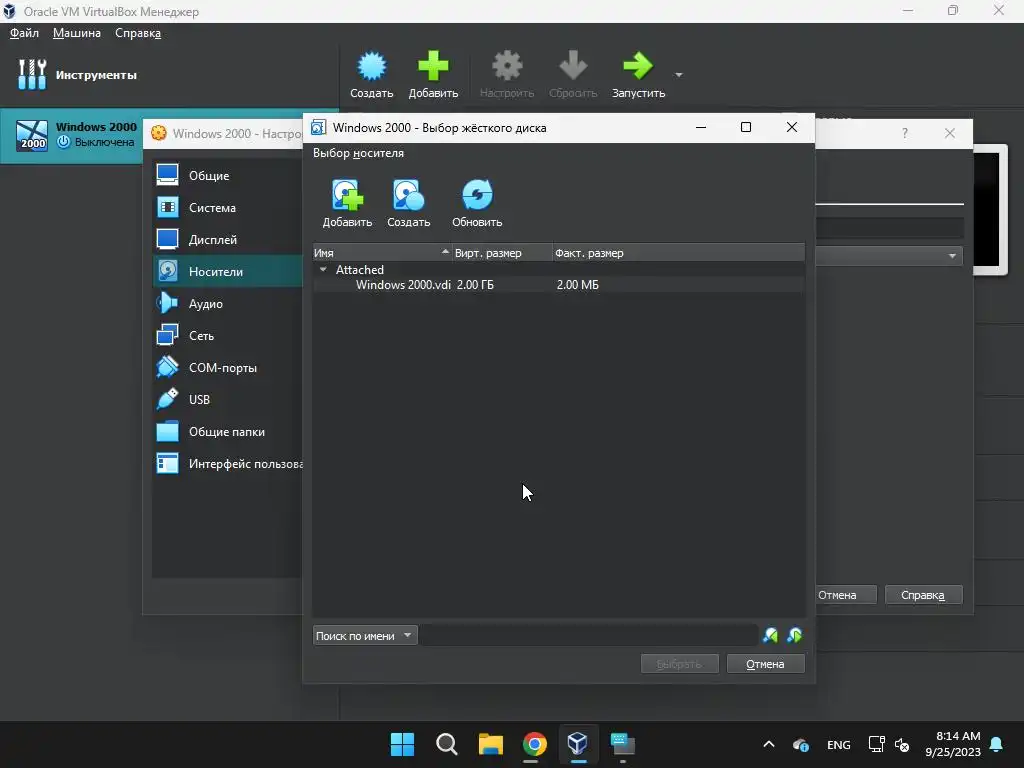This screenshot has height=768, width=1024.
Task: Open the Запустить dropdown arrow
Action: (679, 75)
